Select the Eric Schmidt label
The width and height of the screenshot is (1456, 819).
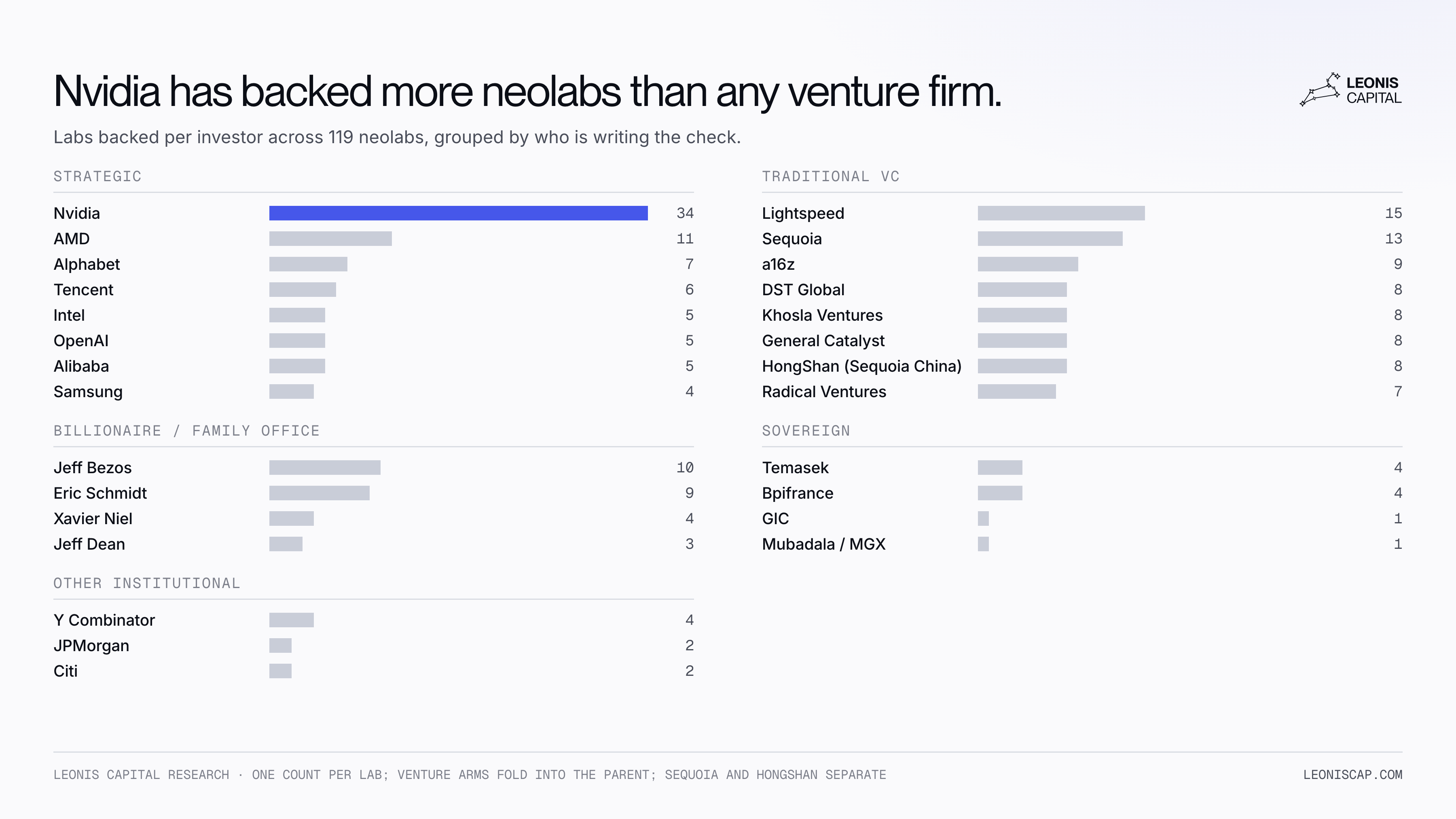(x=100, y=493)
